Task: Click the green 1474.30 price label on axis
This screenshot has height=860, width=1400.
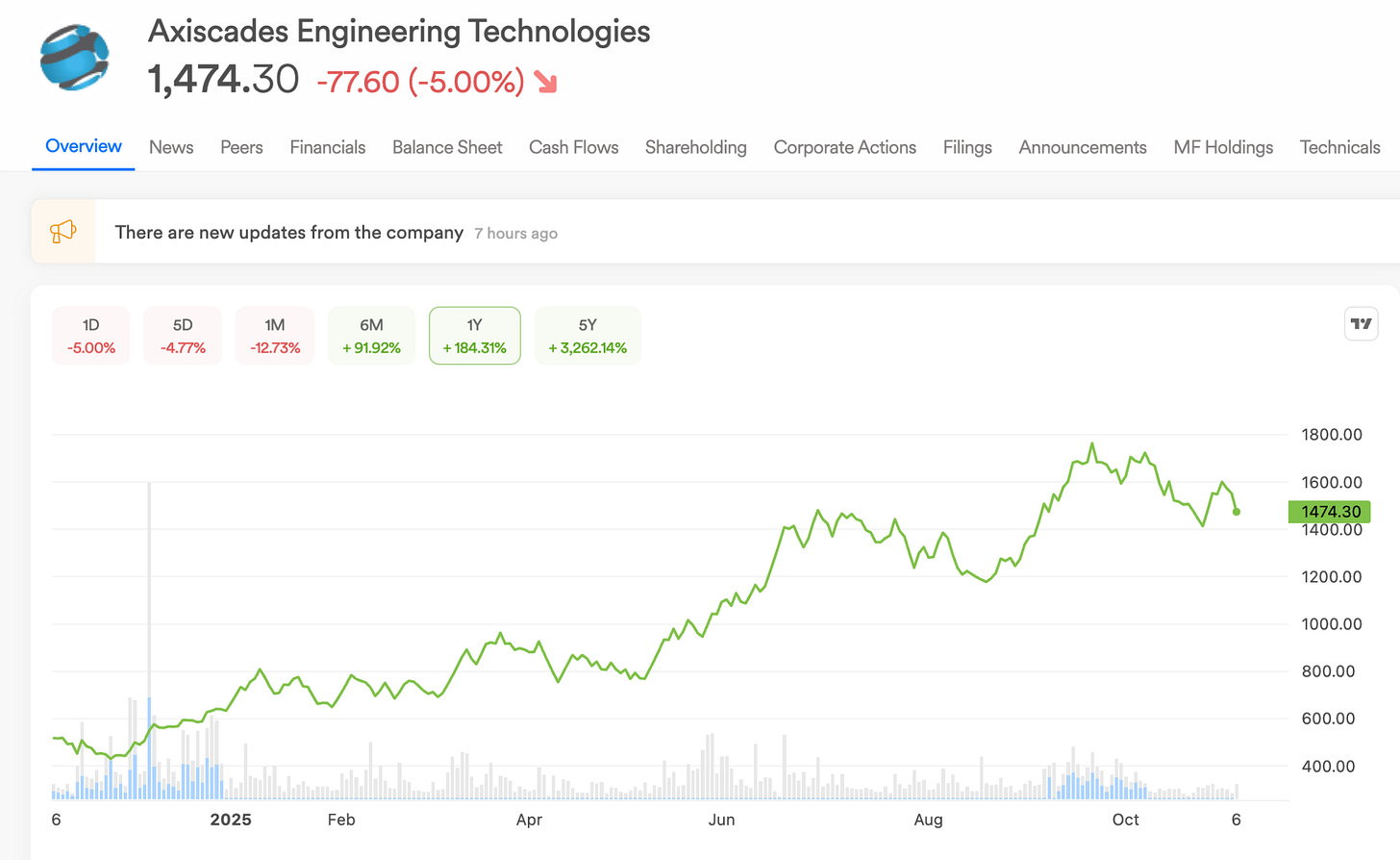Action: tap(1329, 512)
